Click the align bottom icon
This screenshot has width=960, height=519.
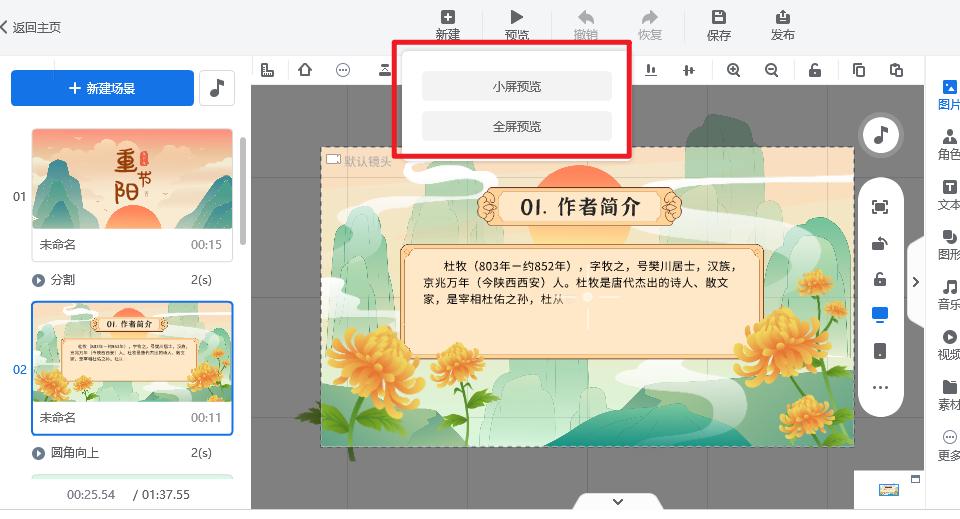click(x=651, y=70)
